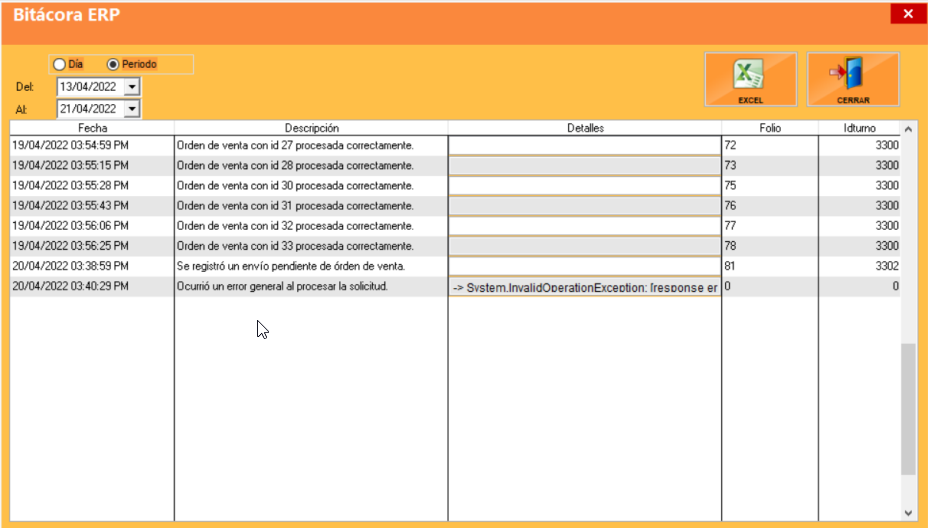The width and height of the screenshot is (928, 529).
Task: Click the Idturno column header
Action: 859,128
